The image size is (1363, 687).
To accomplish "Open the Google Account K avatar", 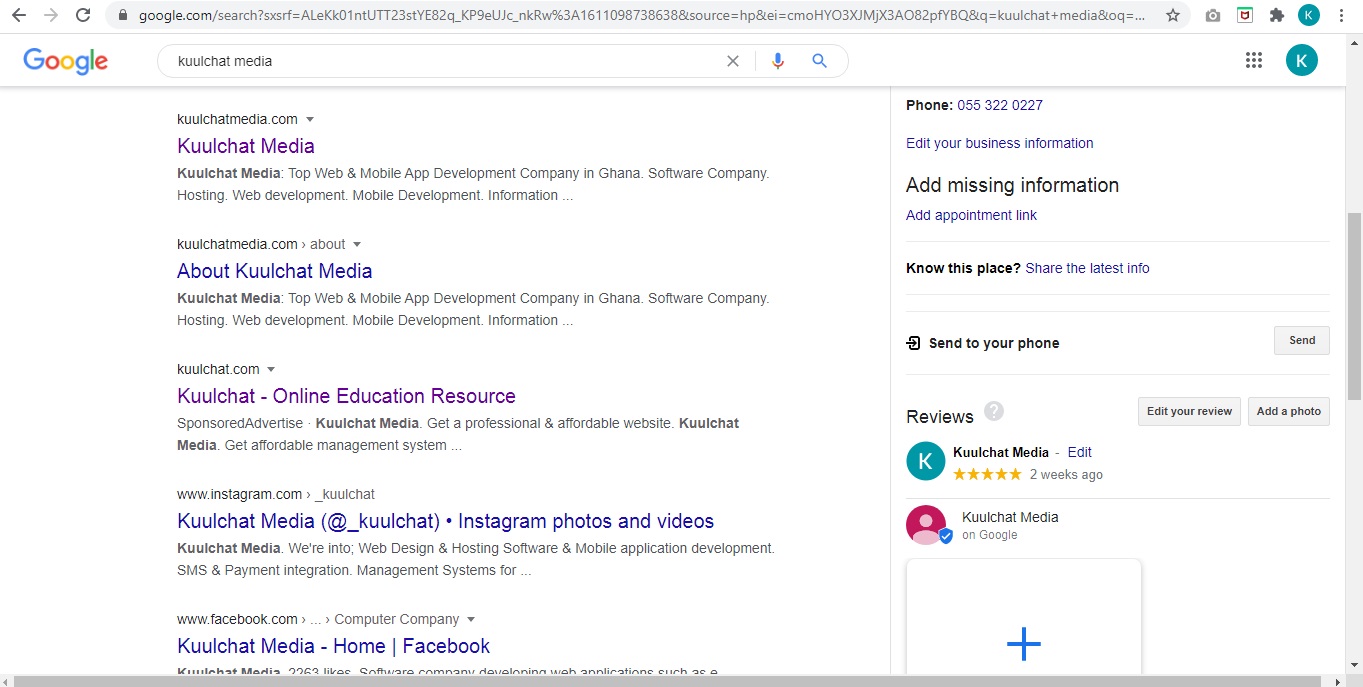I will tap(1302, 60).
